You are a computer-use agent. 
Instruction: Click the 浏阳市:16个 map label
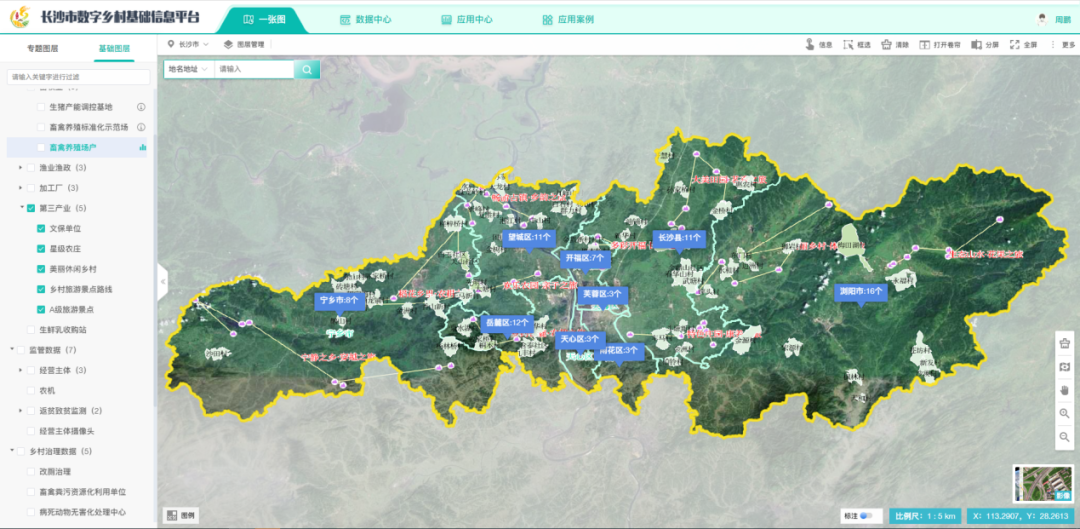tap(860, 291)
